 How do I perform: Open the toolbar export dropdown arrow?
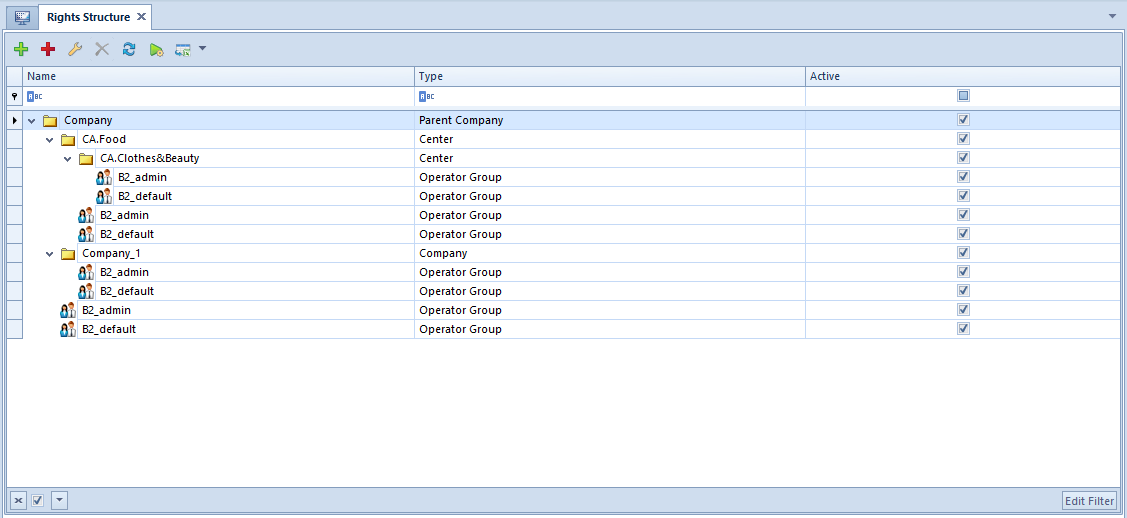click(x=202, y=49)
